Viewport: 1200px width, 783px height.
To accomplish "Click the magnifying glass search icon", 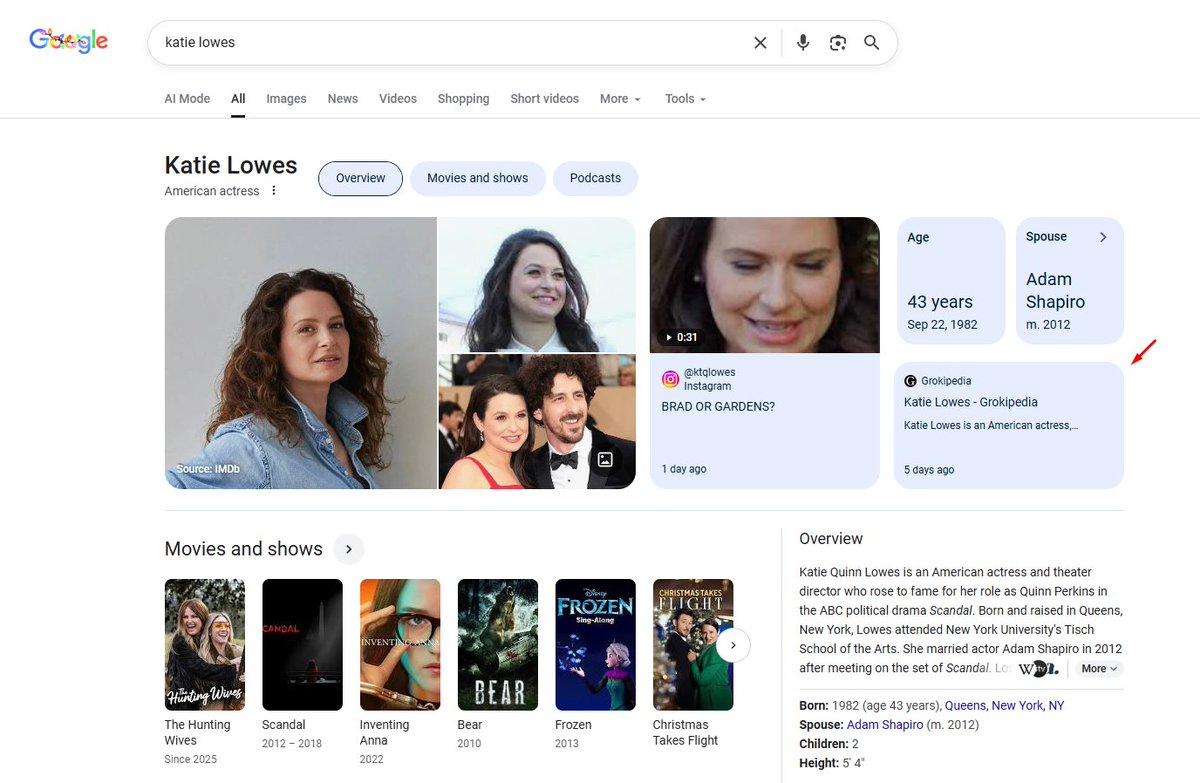I will pyautogui.click(x=872, y=43).
